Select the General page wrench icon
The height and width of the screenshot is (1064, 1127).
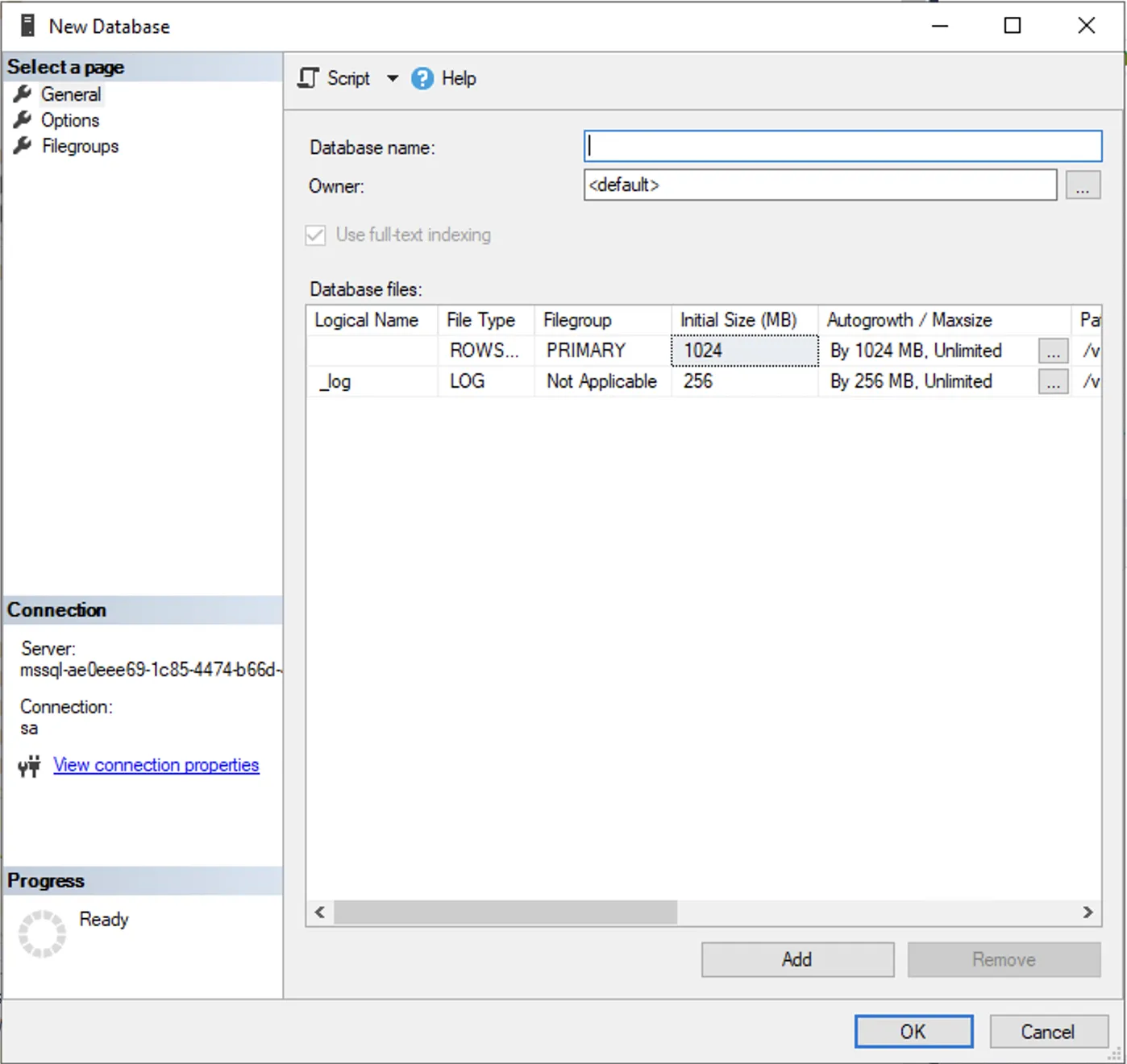coord(23,94)
